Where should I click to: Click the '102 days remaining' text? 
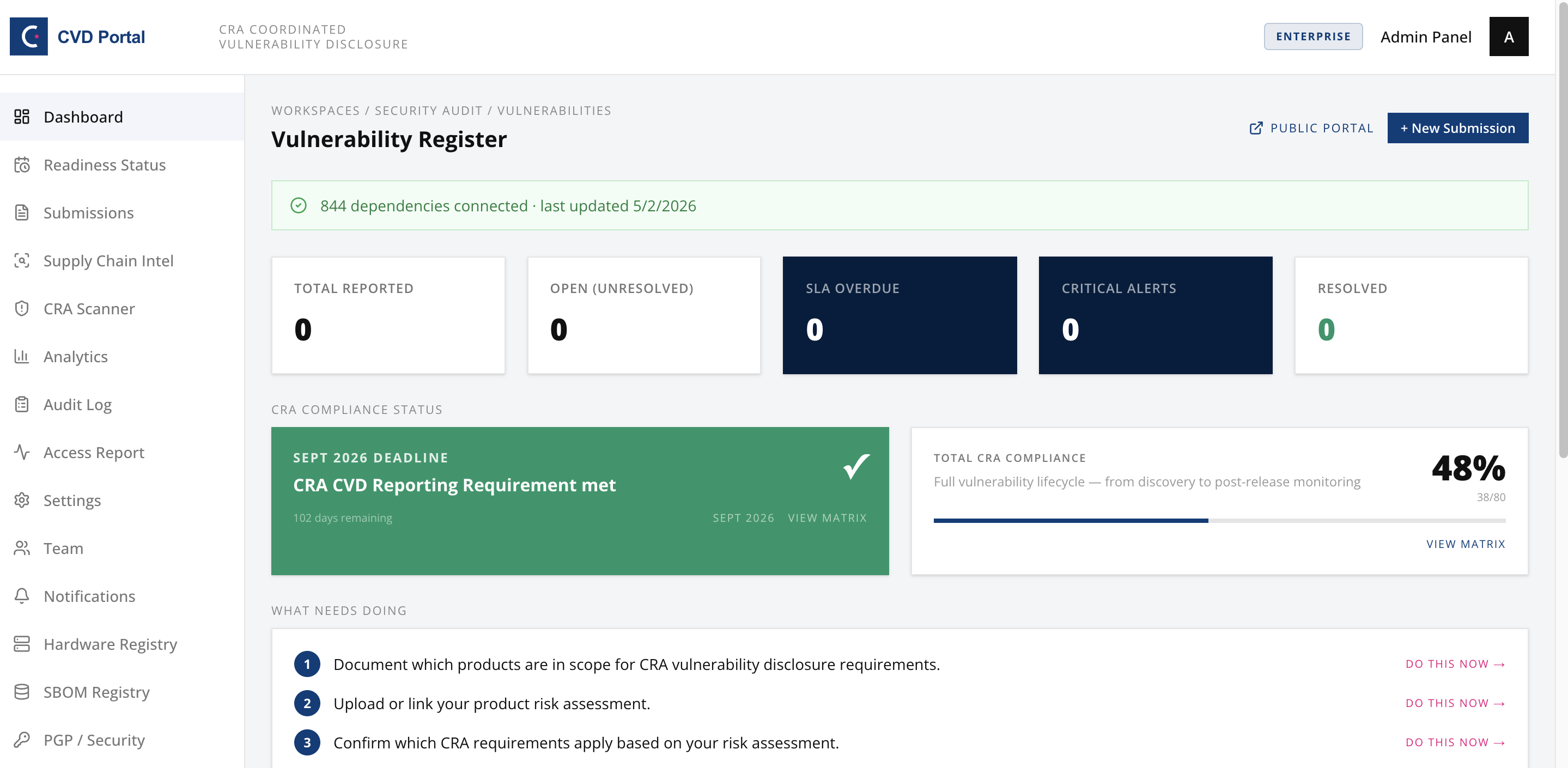click(x=343, y=517)
